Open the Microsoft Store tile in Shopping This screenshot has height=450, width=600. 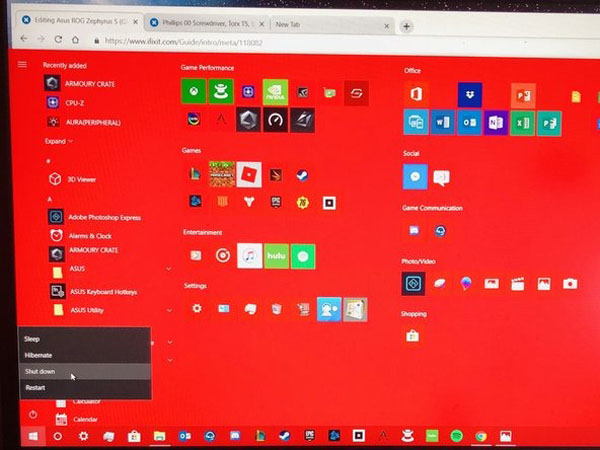(x=412, y=336)
